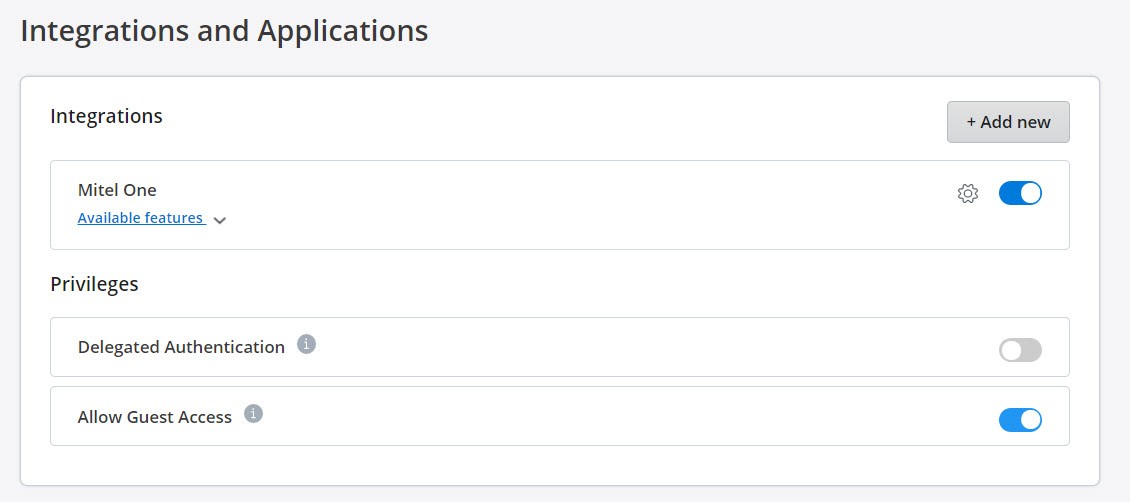Click the Allow Guest Access label text

(154, 417)
